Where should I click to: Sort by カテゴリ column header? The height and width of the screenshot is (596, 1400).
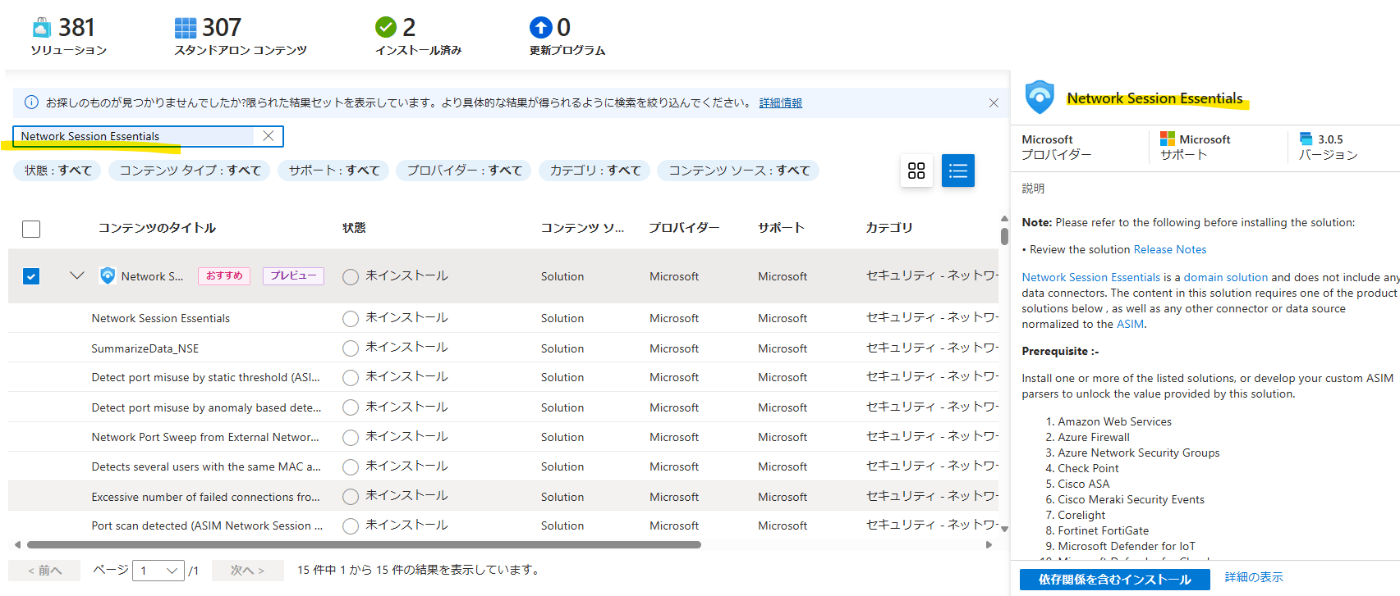click(x=889, y=228)
